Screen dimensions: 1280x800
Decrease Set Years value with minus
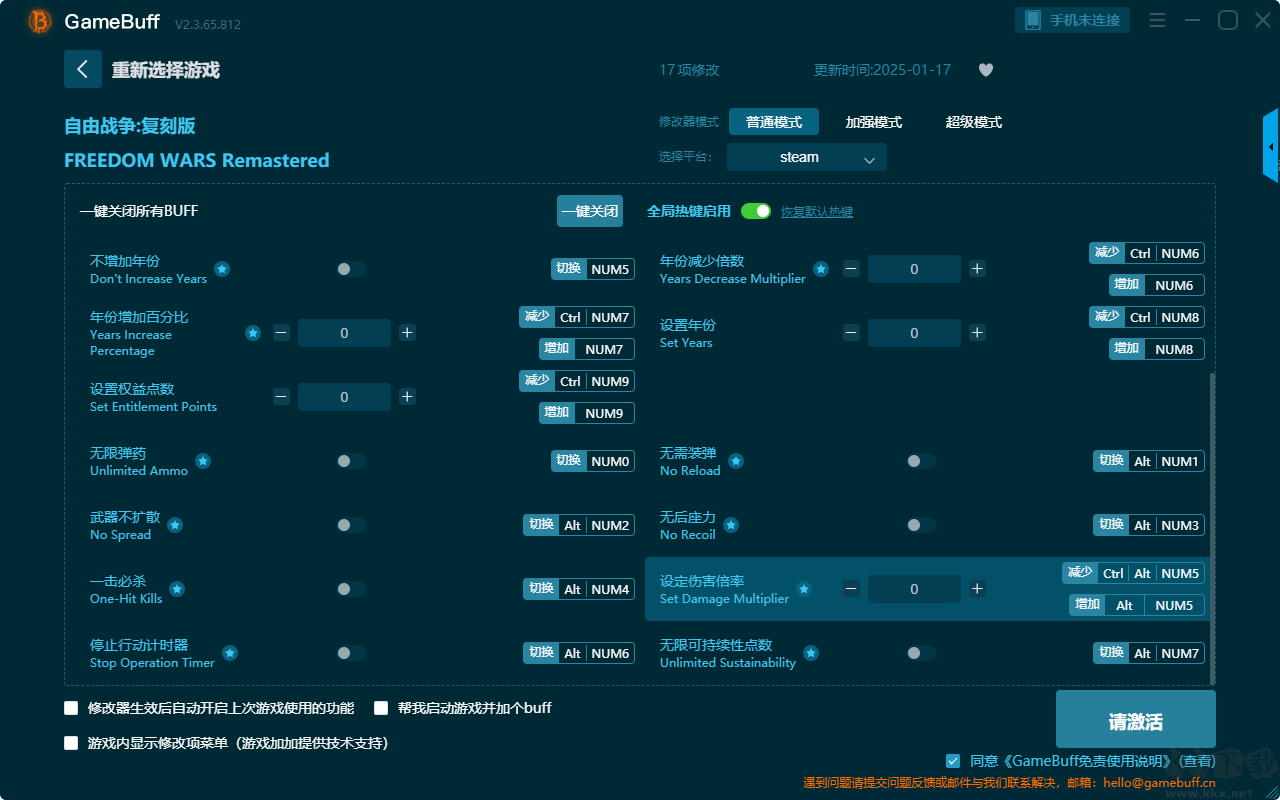point(851,332)
